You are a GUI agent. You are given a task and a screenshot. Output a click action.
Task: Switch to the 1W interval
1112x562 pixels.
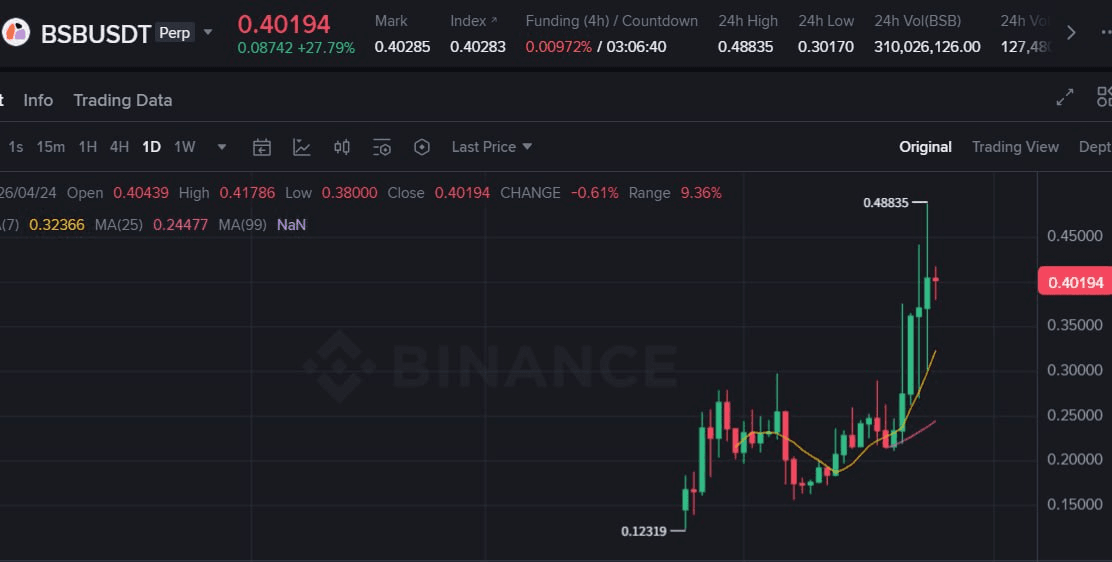(x=185, y=147)
